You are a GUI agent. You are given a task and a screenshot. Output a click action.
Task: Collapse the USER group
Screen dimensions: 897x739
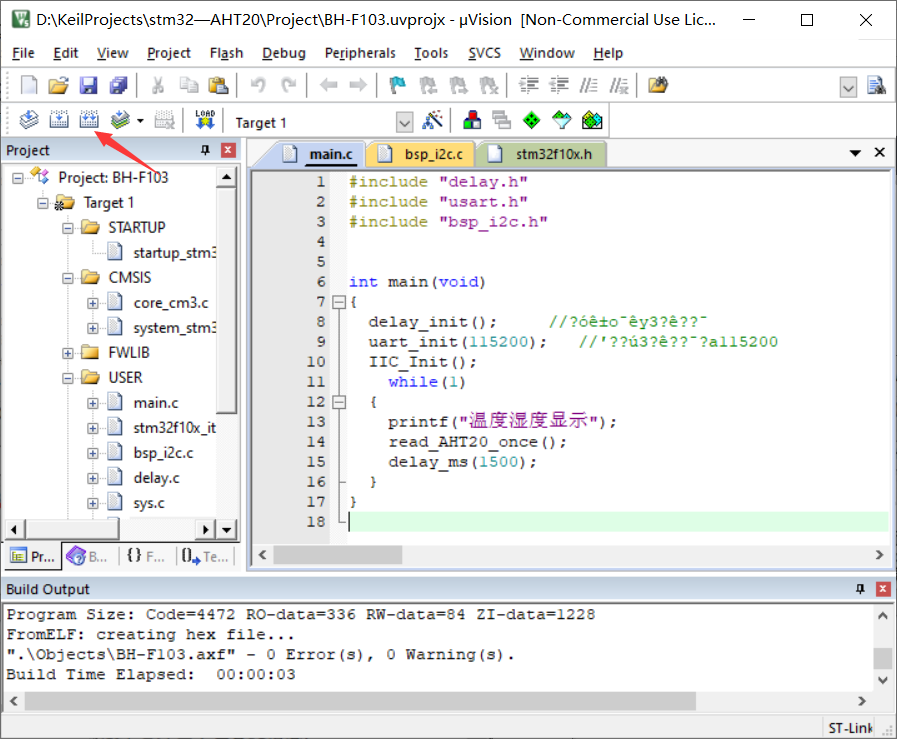[x=68, y=378]
